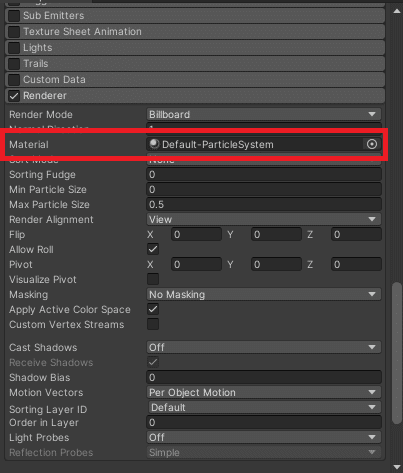Viewport: 403px width, 473px height.
Task: Check the Custom Vertex Streams checkbox
Action: point(153,324)
